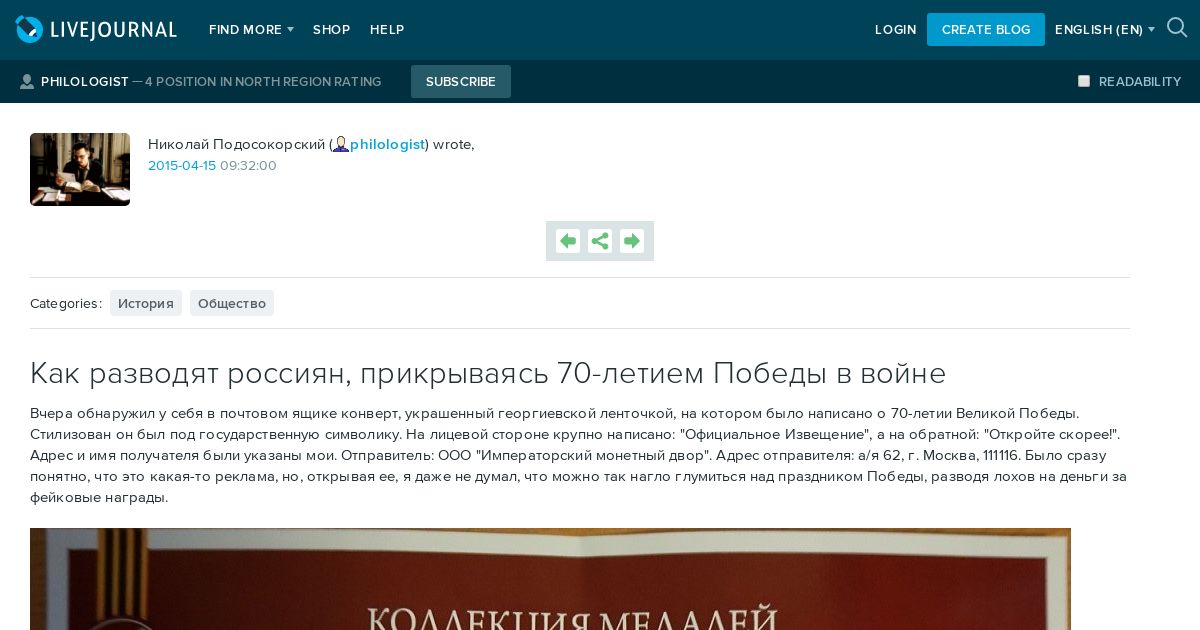Go to previous entry arrow
This screenshot has width=1200, height=630.
pyautogui.click(x=568, y=241)
